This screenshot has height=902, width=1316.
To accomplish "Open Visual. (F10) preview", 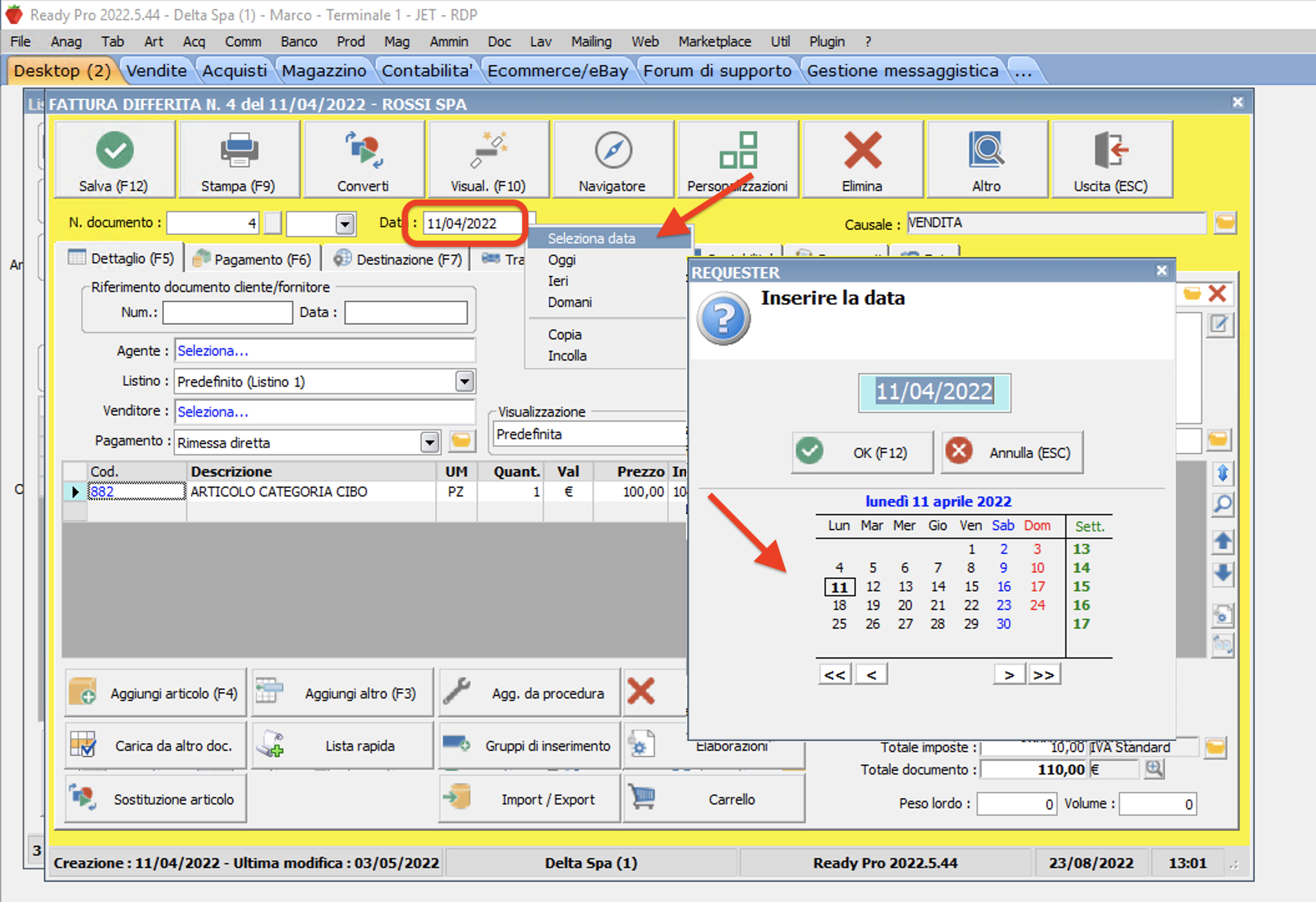I will coord(488,160).
